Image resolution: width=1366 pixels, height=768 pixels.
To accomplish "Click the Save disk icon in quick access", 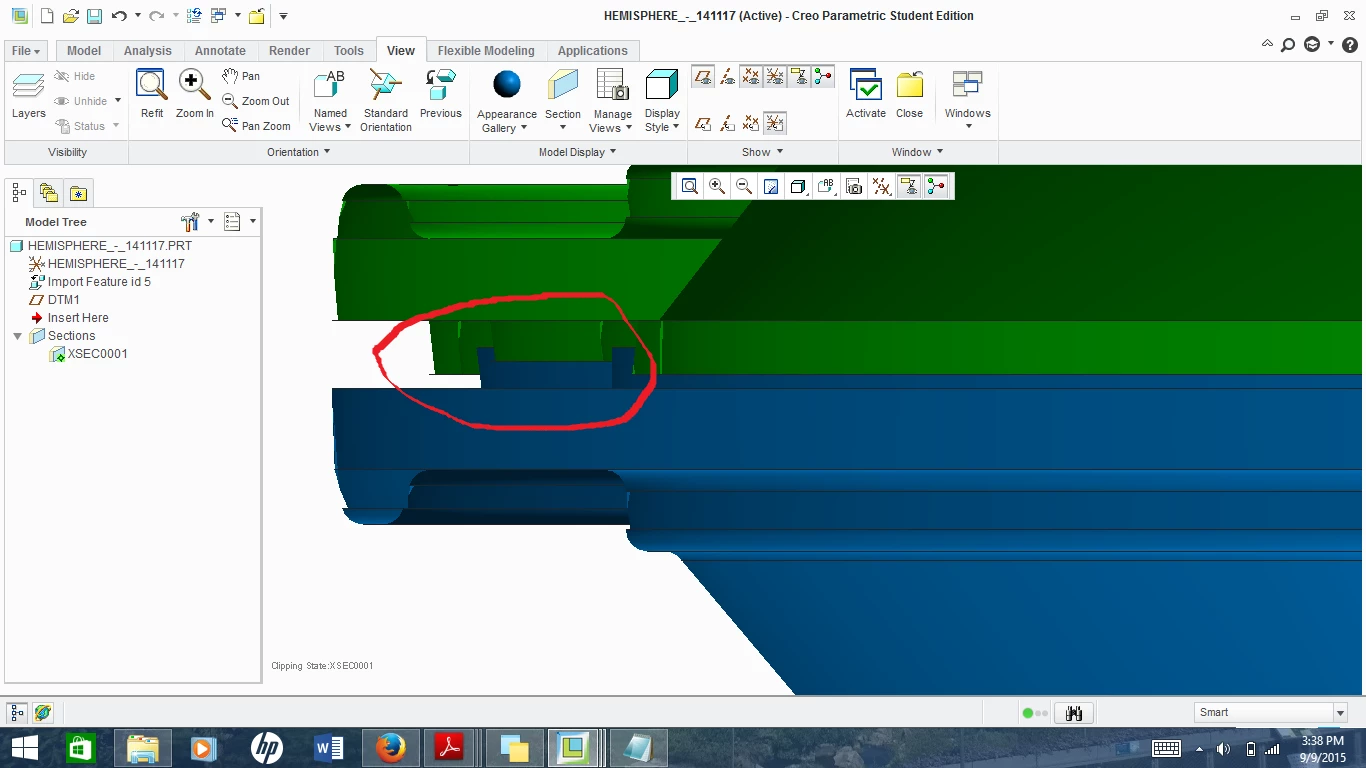I will 93,16.
